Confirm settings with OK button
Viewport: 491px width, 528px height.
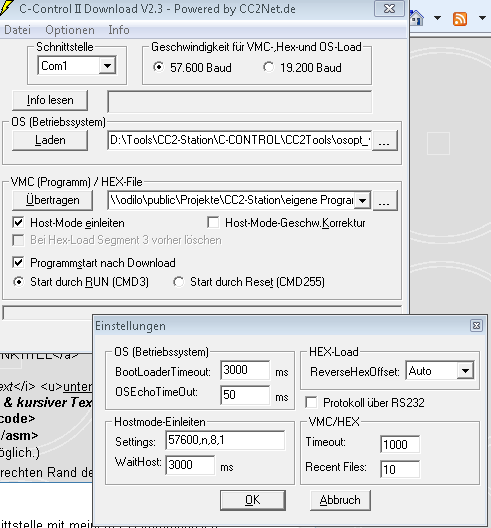click(x=253, y=500)
